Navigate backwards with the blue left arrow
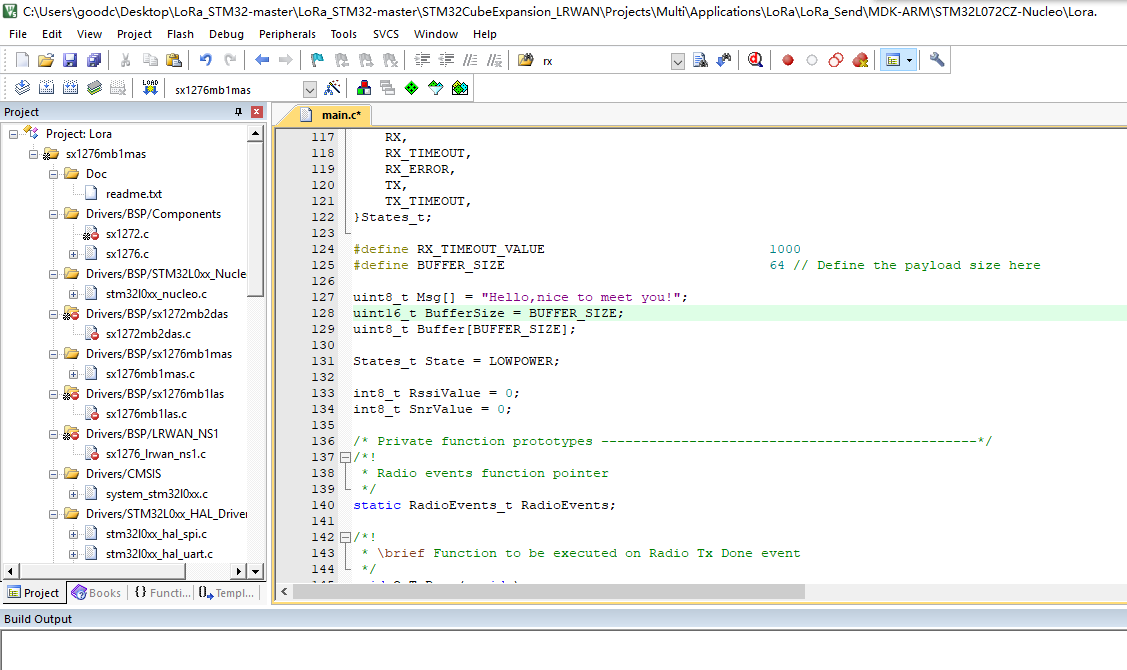This screenshot has width=1127, height=670. (x=262, y=60)
